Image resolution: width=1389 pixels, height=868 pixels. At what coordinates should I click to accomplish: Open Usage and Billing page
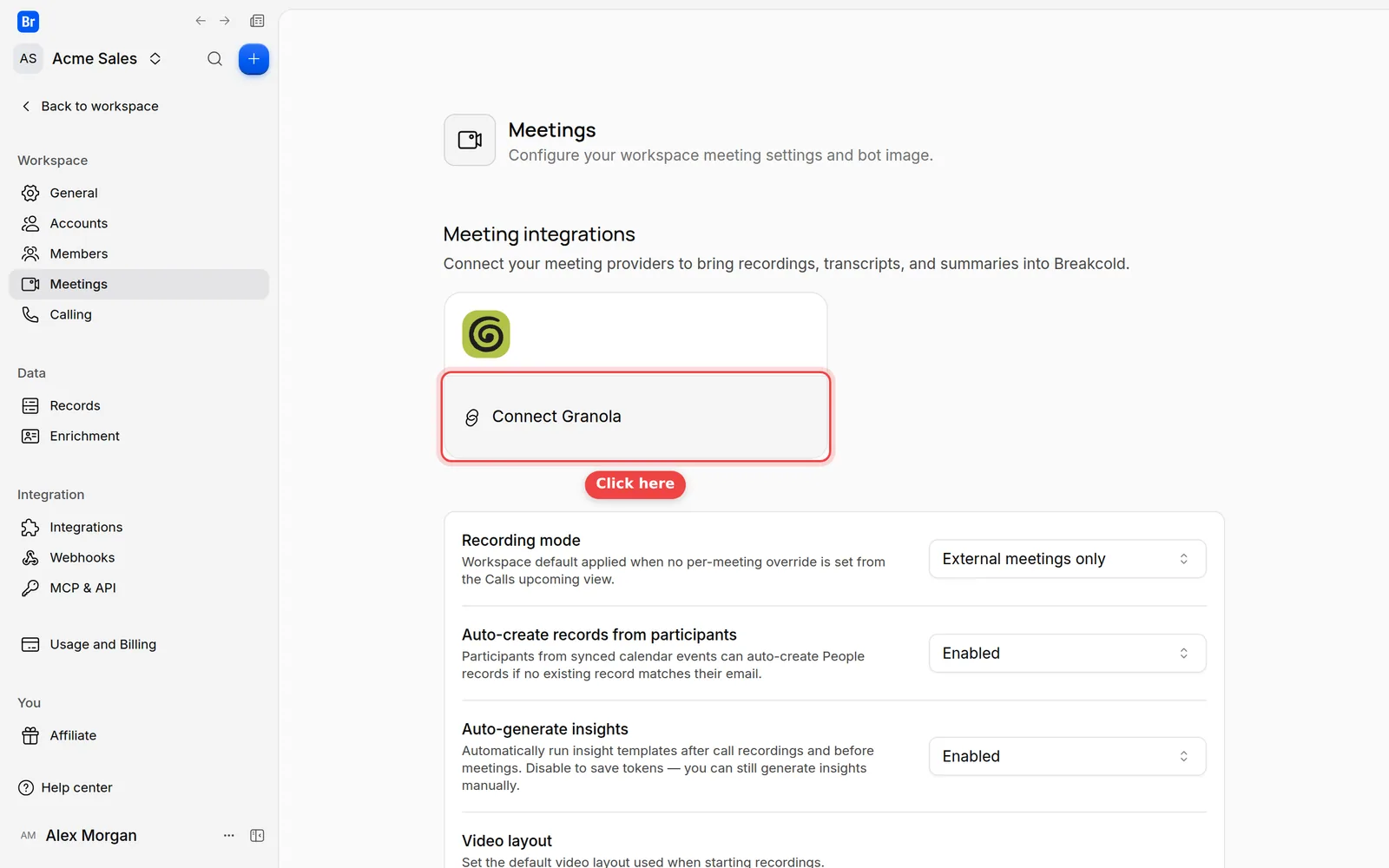coord(139,644)
